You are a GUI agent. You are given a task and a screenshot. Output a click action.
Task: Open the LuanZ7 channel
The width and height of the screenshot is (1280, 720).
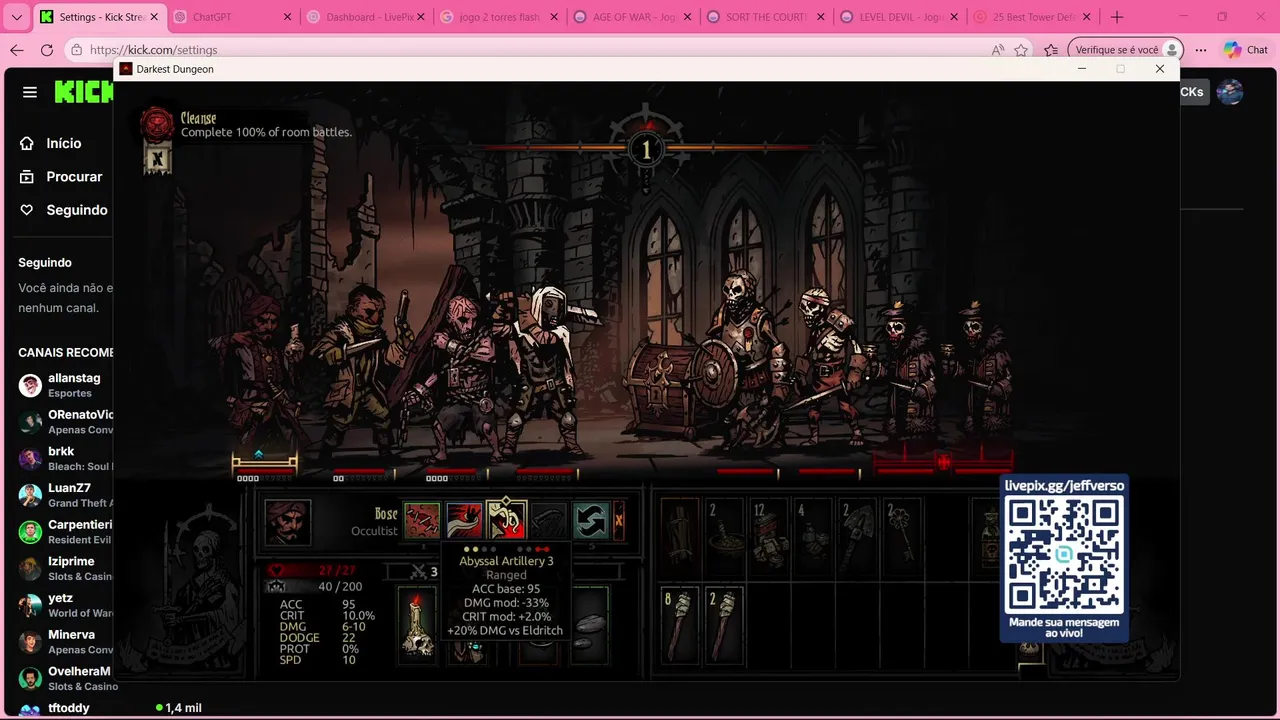tap(66, 495)
